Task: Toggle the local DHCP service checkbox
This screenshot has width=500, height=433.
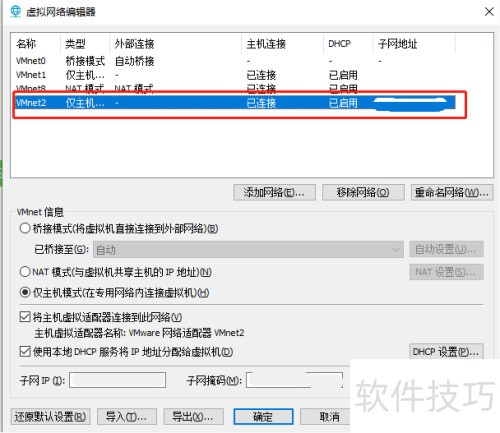Action: 25,351
